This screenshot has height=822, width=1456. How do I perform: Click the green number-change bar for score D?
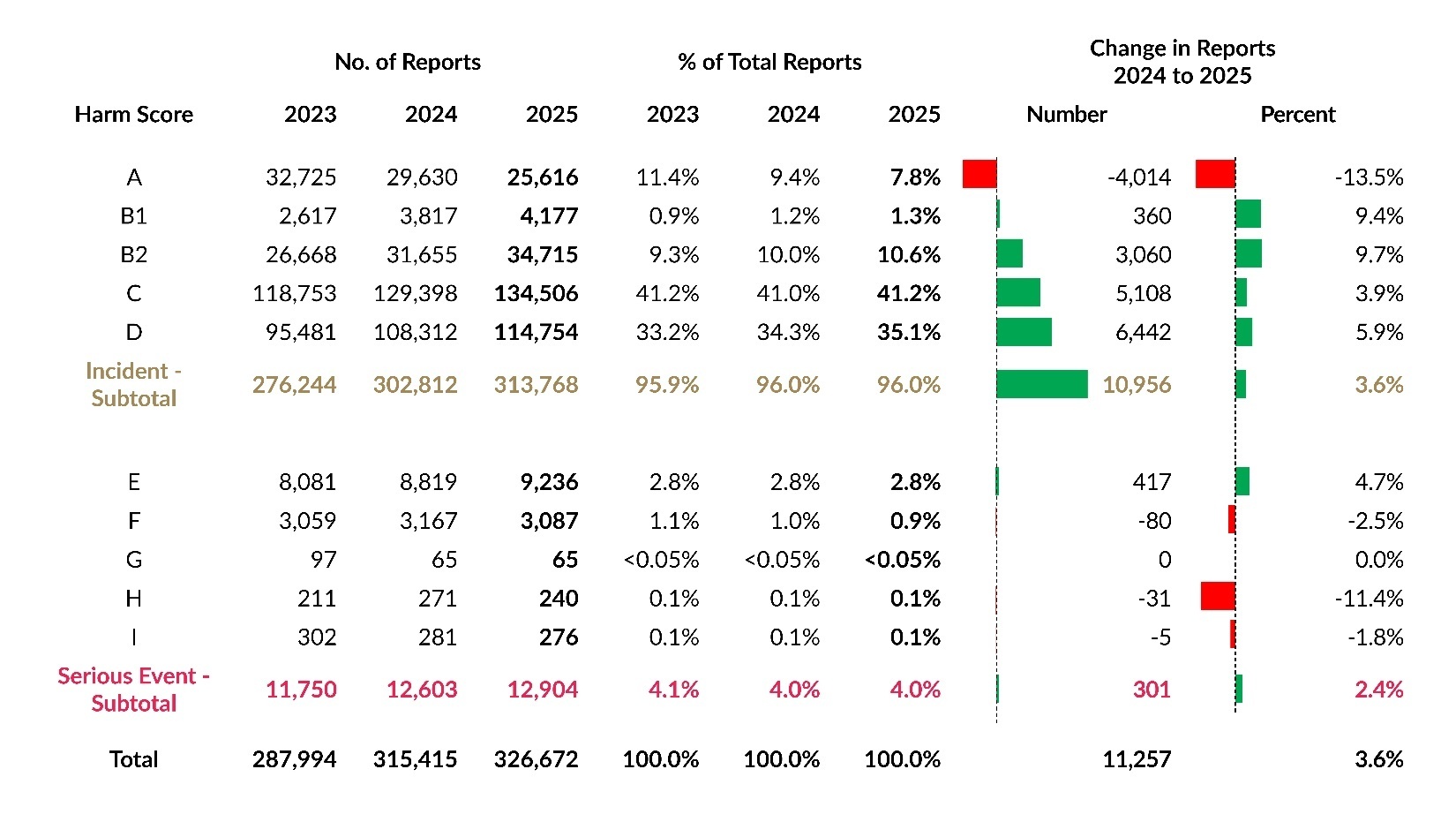[x=1024, y=332]
